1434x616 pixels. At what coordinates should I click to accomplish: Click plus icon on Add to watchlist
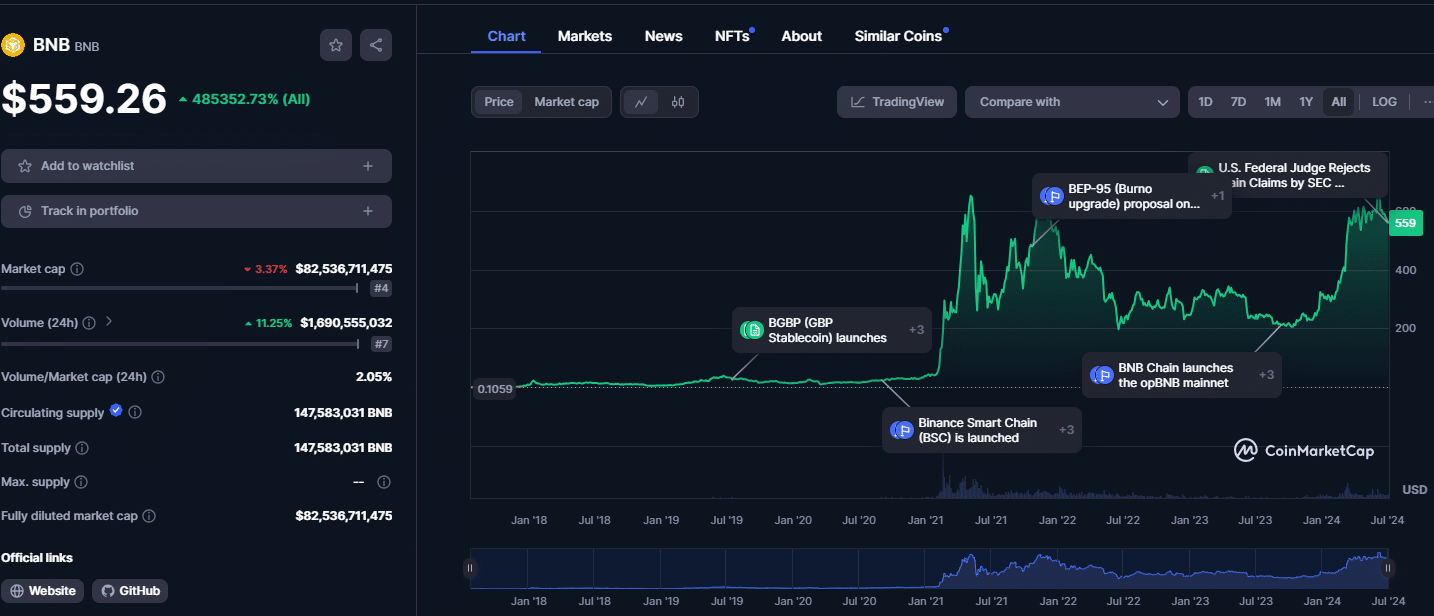pyautogui.click(x=368, y=166)
